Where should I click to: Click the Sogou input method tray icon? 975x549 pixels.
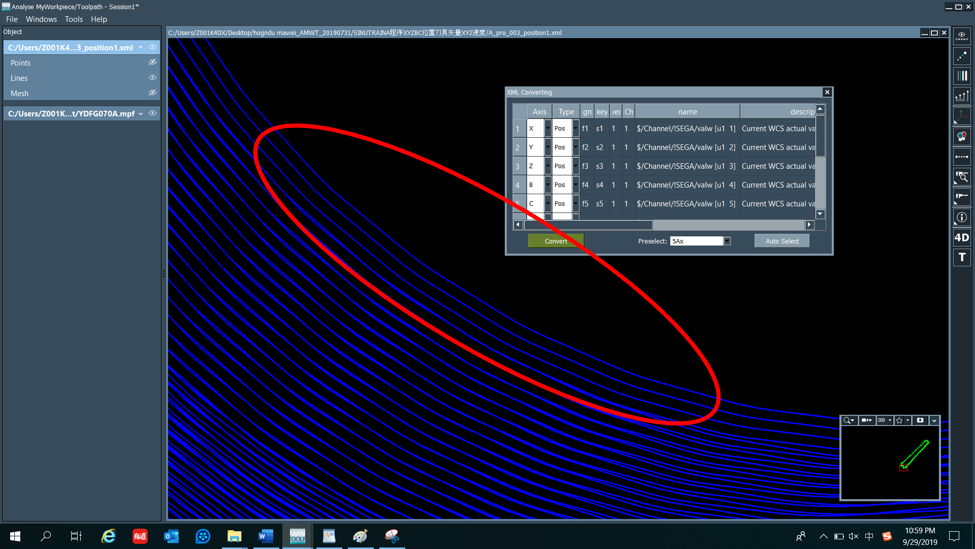pyautogui.click(x=887, y=536)
